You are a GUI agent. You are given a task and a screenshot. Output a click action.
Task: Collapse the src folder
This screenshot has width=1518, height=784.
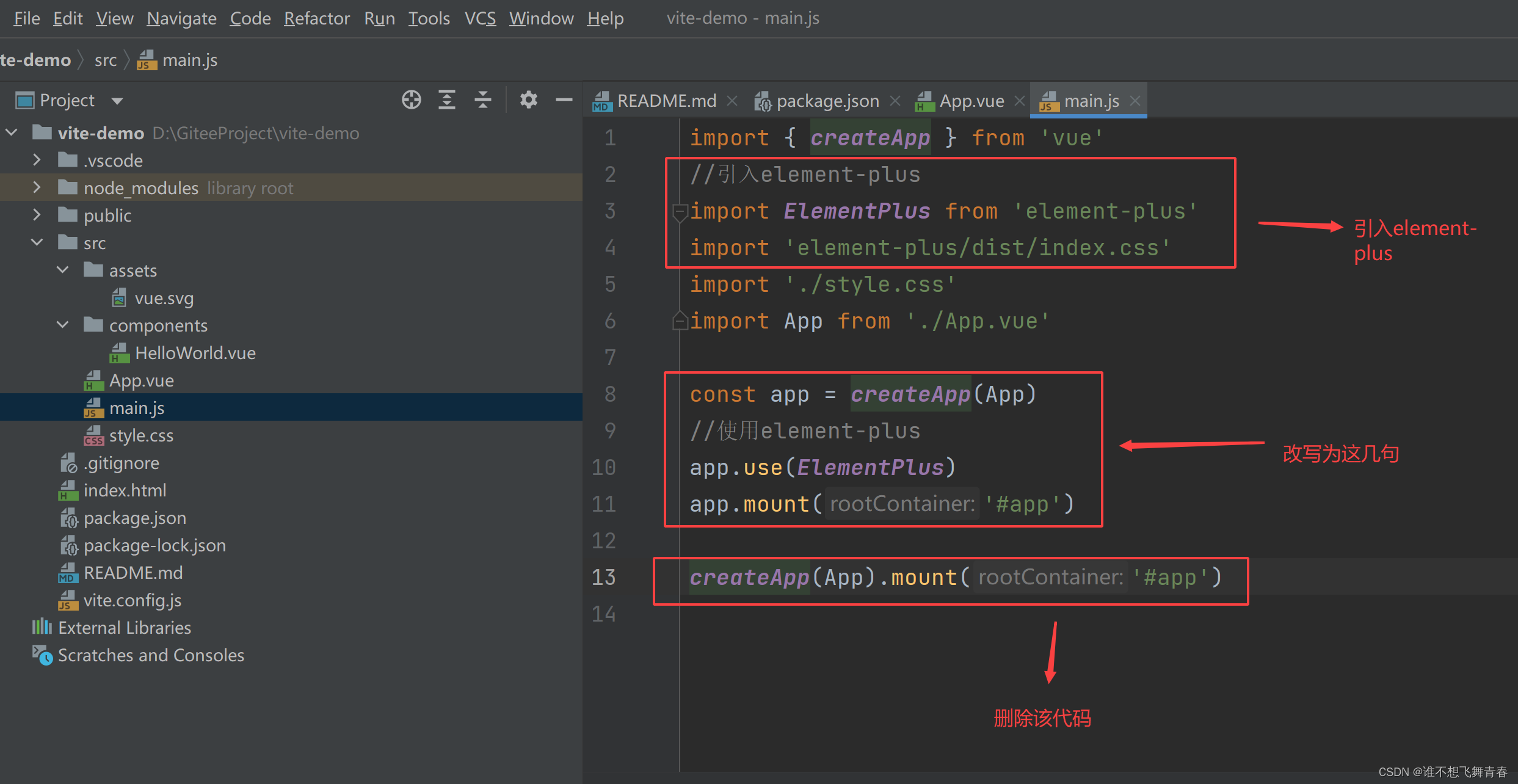(37, 242)
